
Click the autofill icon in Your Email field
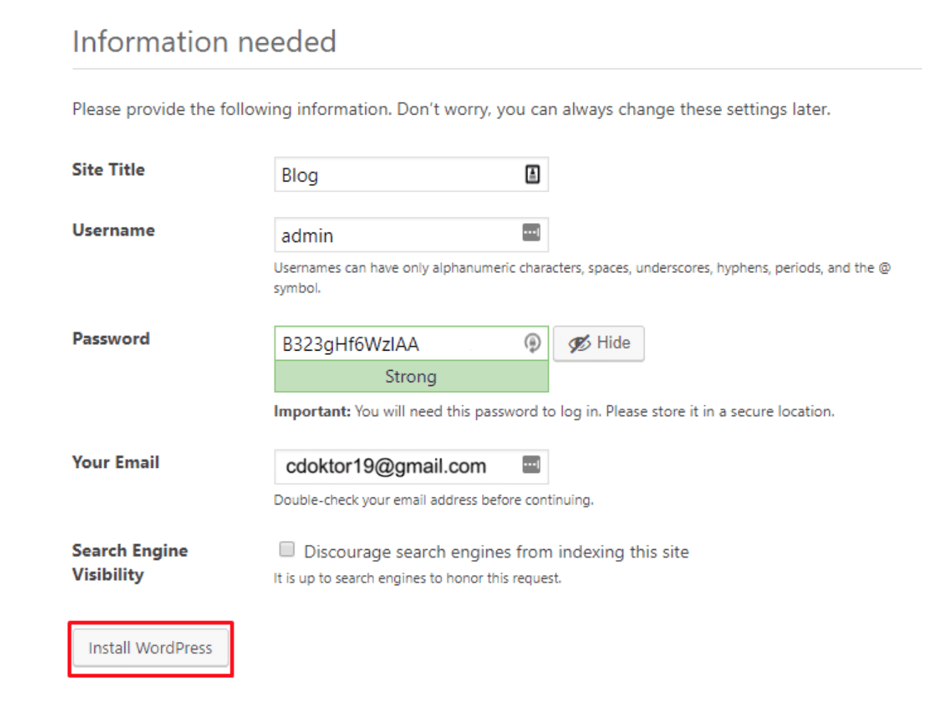(534, 465)
